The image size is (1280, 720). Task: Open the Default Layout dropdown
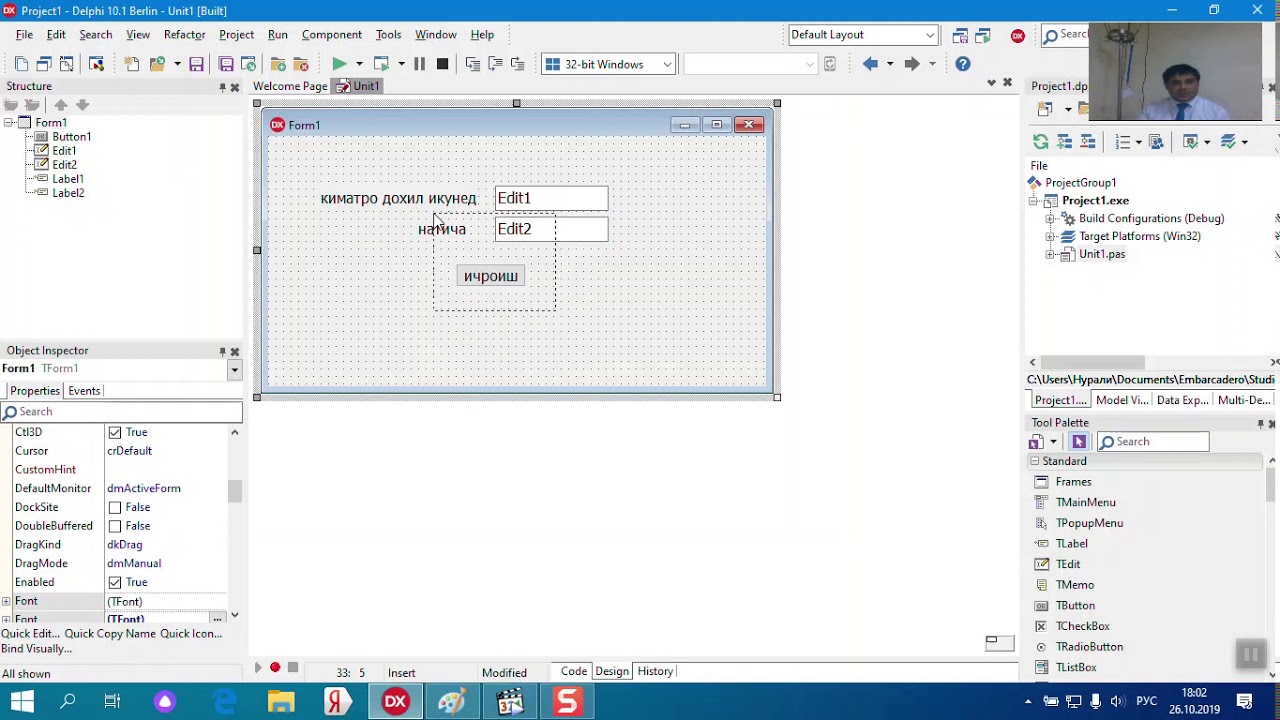click(x=930, y=35)
